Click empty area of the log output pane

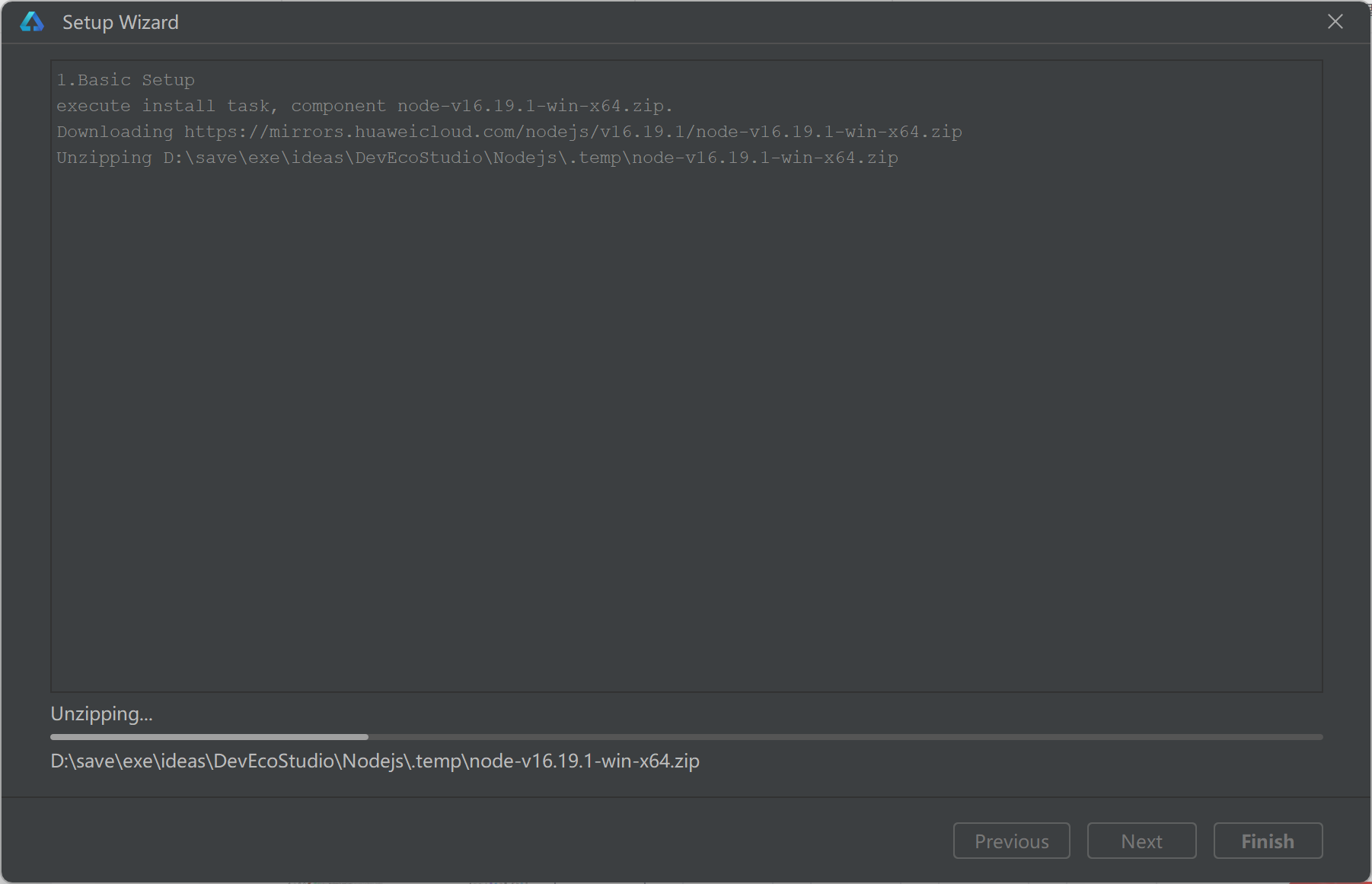pyautogui.click(x=686, y=426)
